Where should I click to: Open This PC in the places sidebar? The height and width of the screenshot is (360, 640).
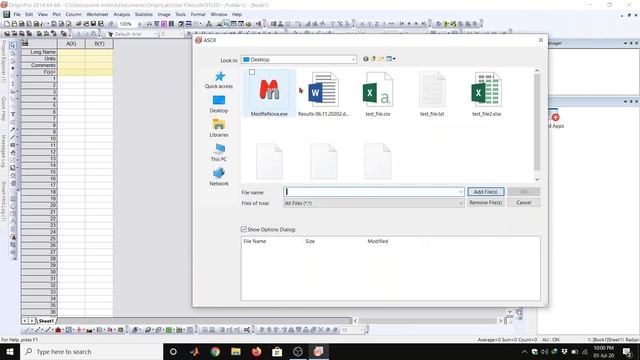tap(219, 153)
